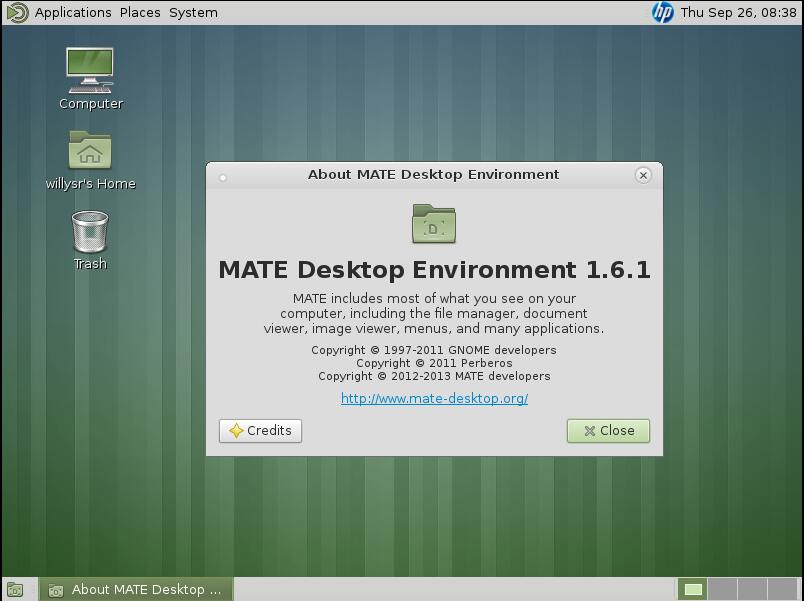This screenshot has height=601, width=804.
Task: Click the Close button in About dialog
Action: coord(608,431)
